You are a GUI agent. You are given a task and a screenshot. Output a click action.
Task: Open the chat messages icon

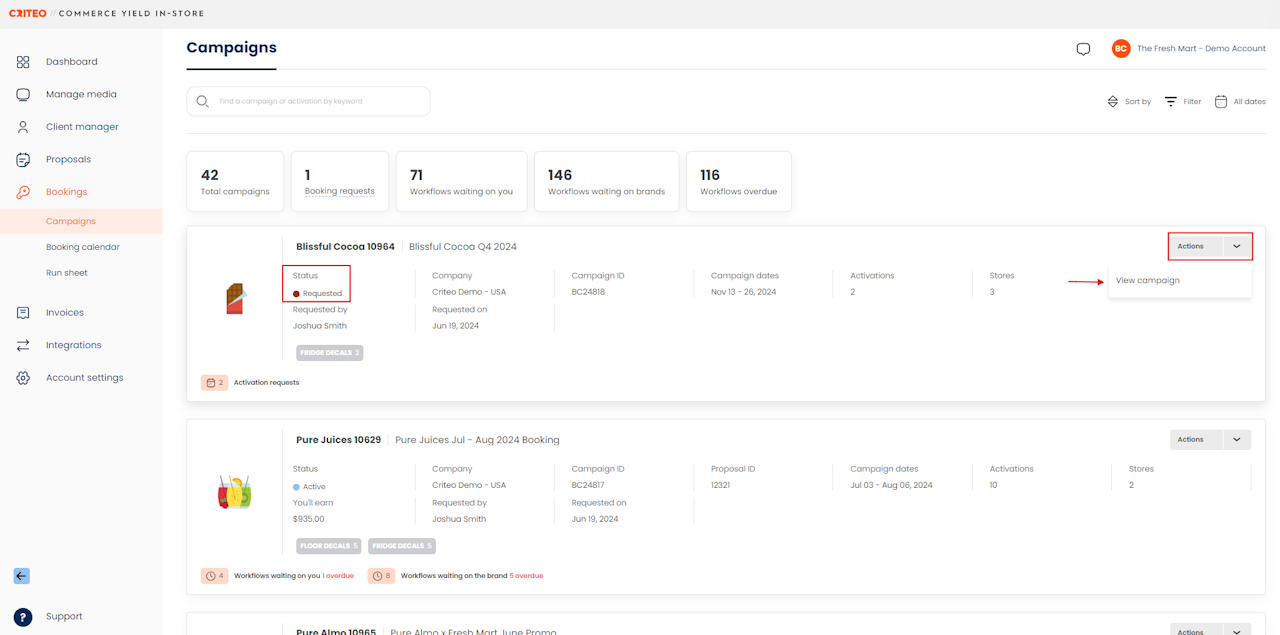coord(1083,49)
